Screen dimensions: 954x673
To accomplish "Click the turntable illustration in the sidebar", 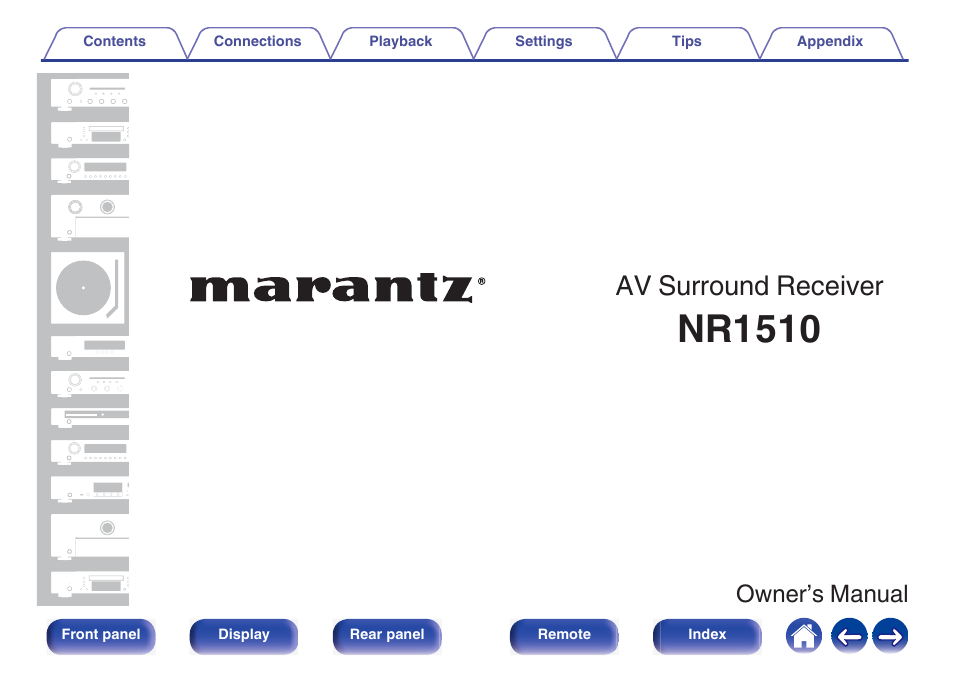I will click(x=88, y=288).
